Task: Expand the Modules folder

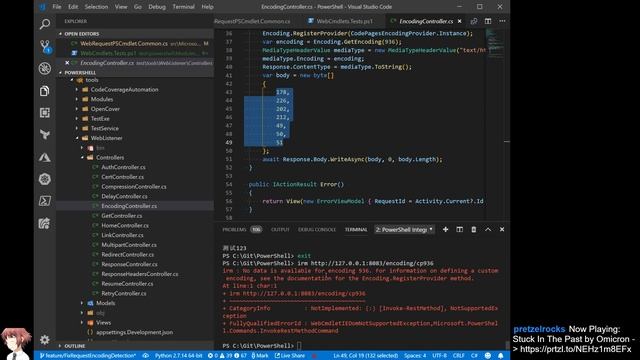Action: pyautogui.click(x=102, y=99)
